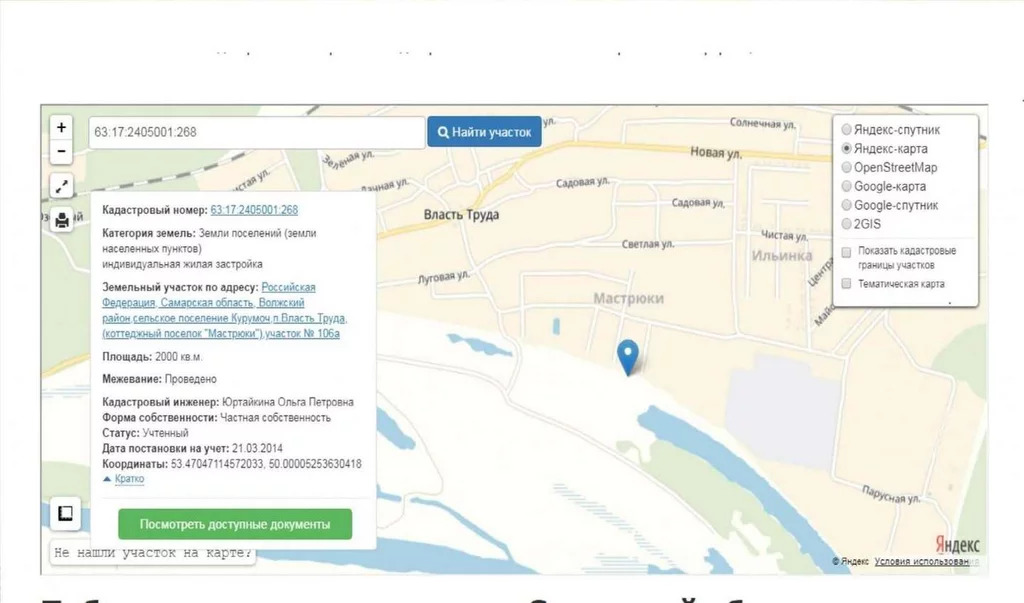Enable Тематическая карта checkbox
1024x603 pixels.
(846, 284)
